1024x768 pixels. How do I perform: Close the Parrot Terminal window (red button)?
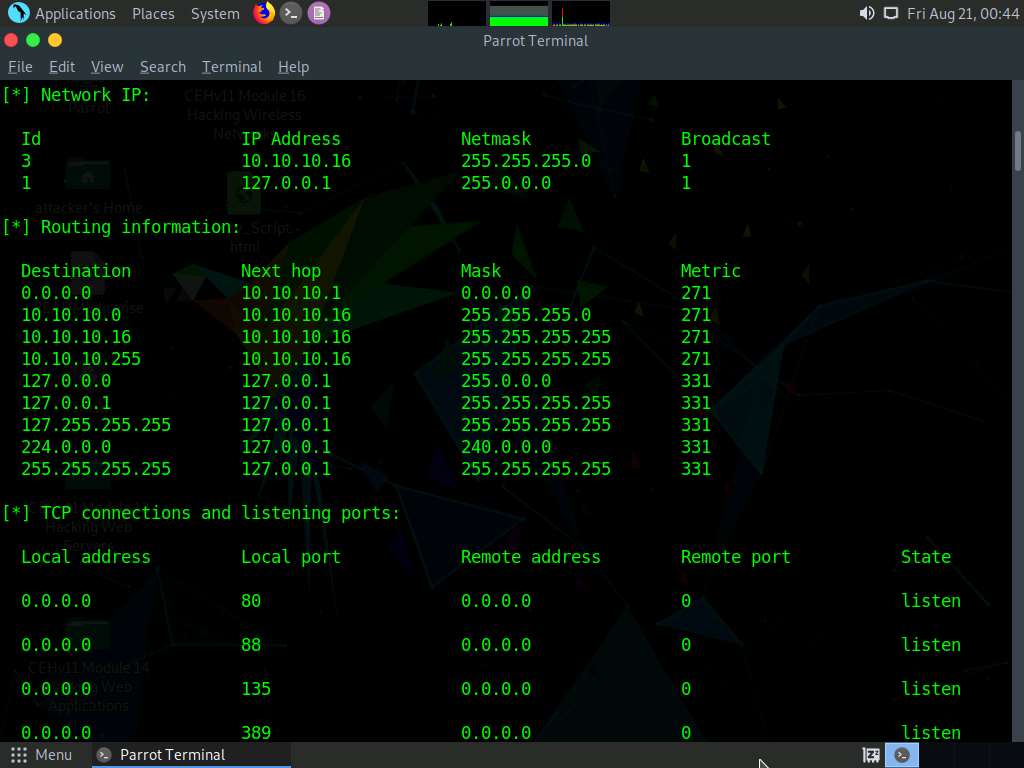click(x=11, y=40)
